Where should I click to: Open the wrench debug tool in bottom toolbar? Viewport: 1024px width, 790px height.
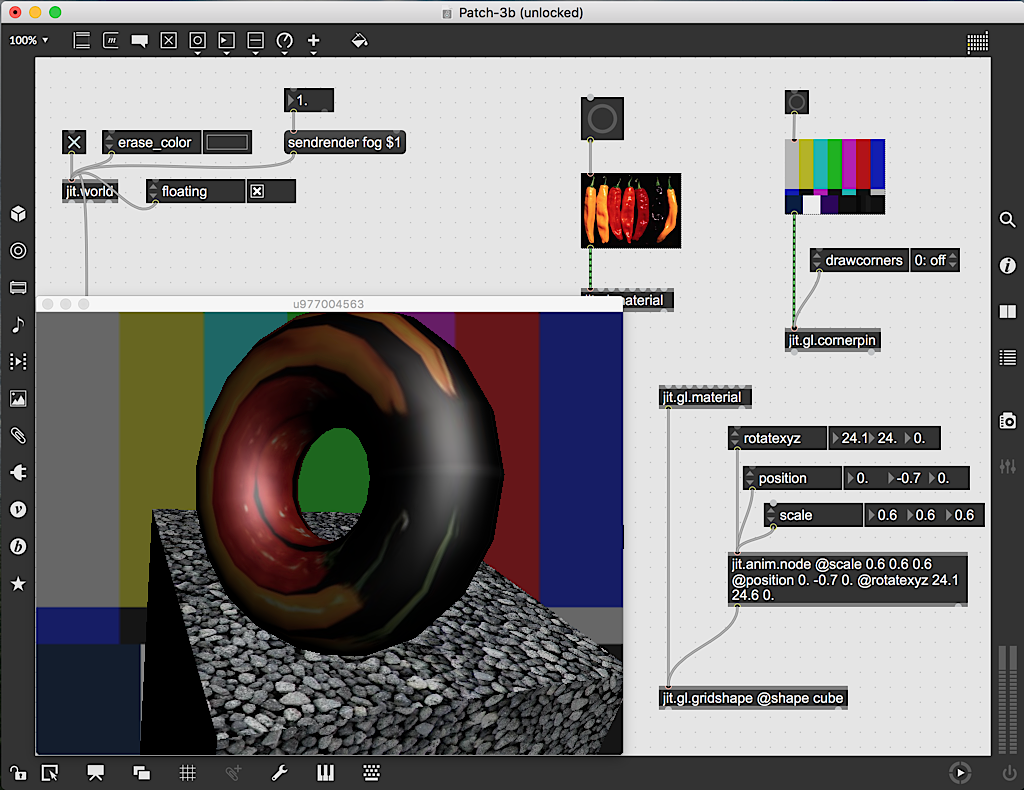tap(280, 773)
